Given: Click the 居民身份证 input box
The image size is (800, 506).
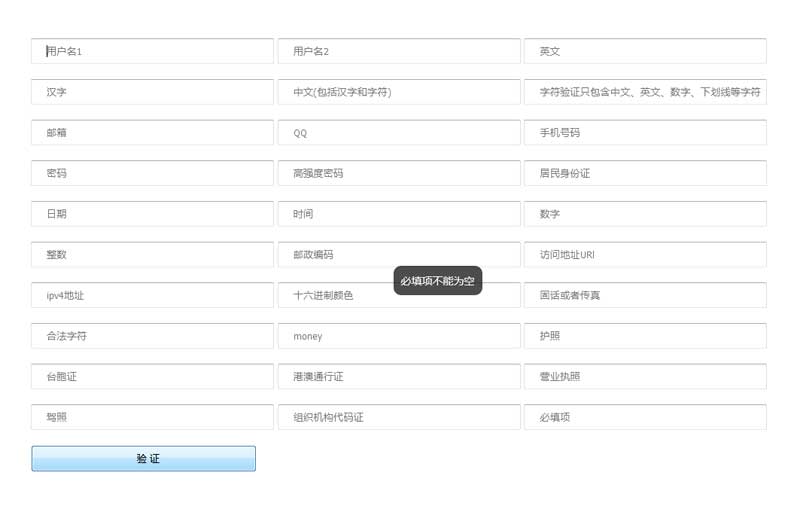Looking at the screenshot, I should click(x=645, y=173).
